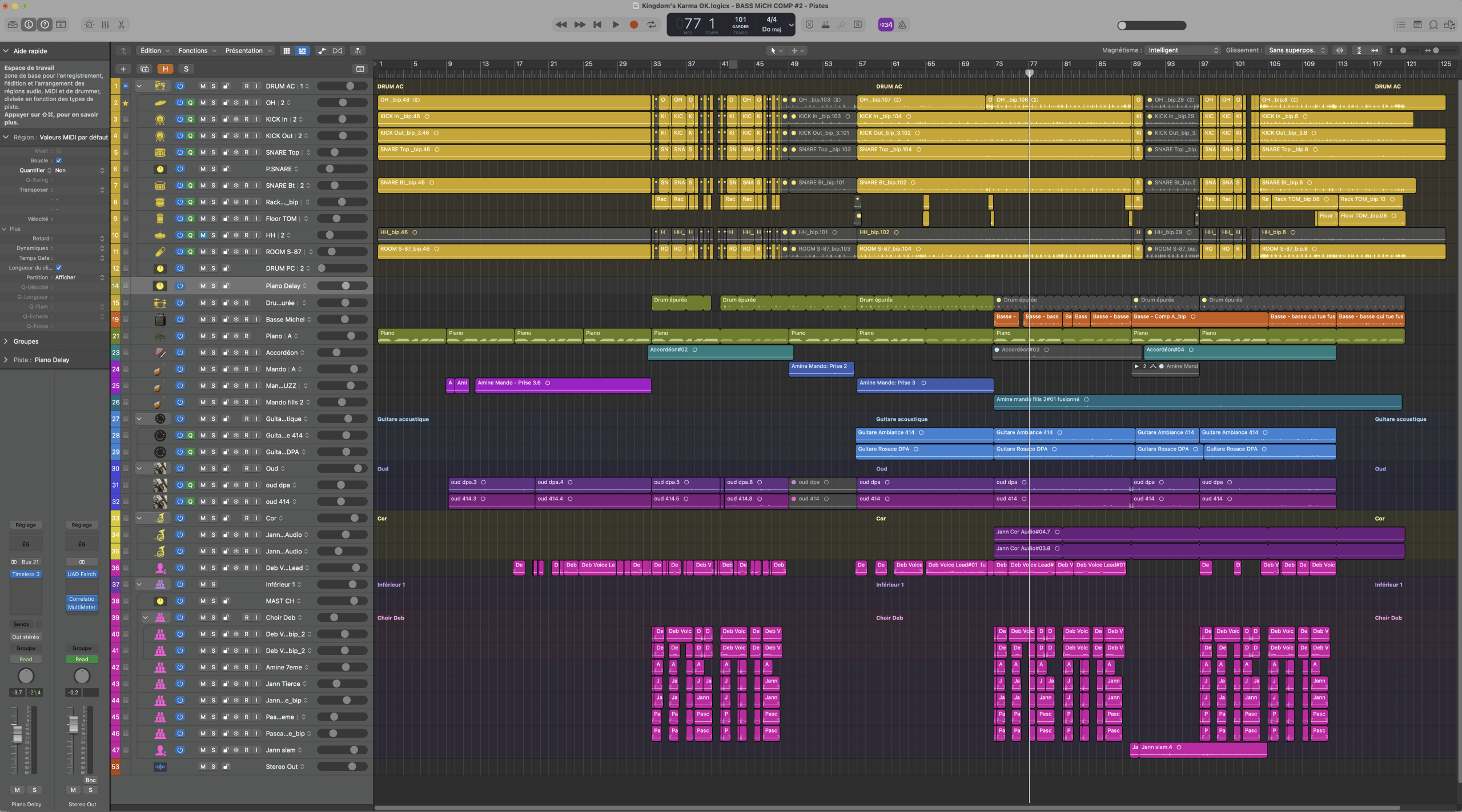Viewport: 1462px width, 812px height.
Task: Click the Jann slam track icon
Action: [160, 750]
